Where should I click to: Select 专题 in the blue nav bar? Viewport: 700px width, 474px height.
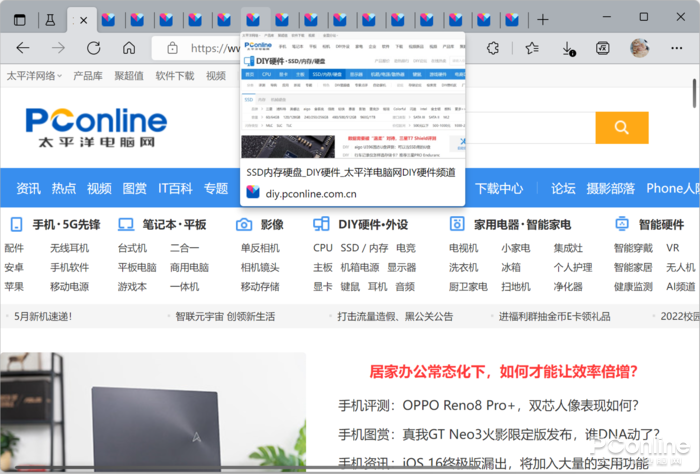tap(216, 188)
